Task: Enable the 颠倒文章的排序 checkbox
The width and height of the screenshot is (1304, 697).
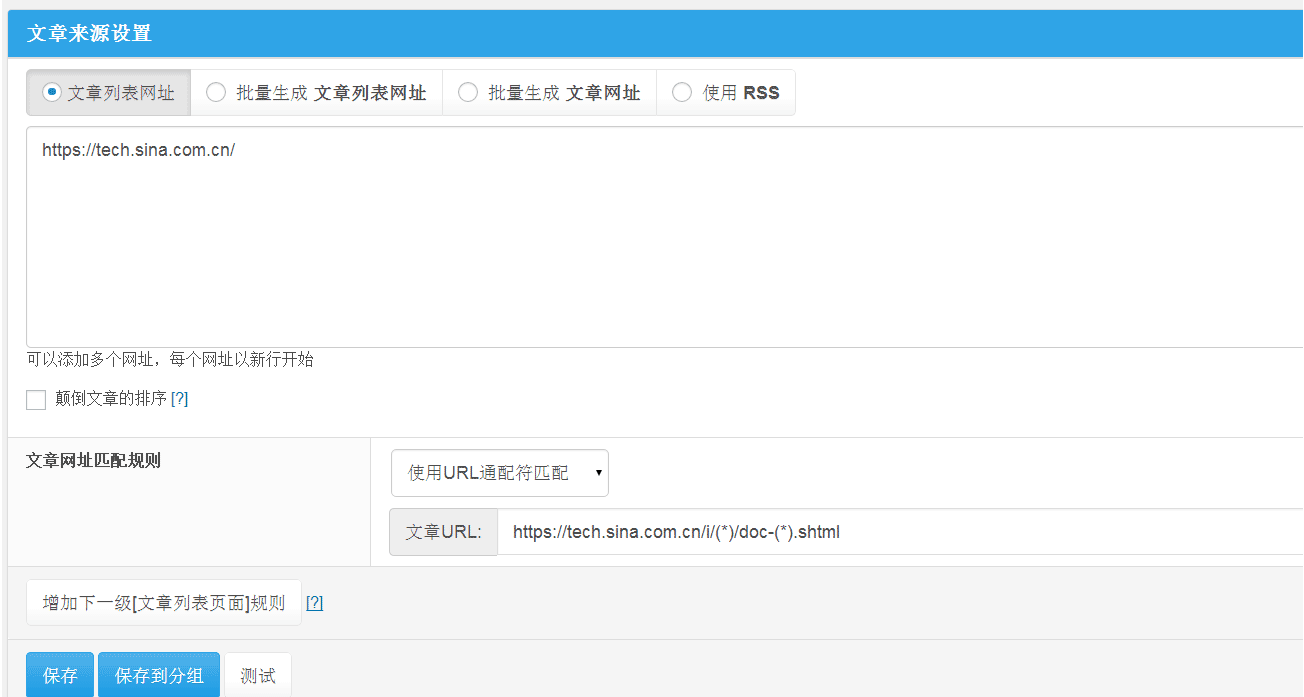Action: [36, 399]
